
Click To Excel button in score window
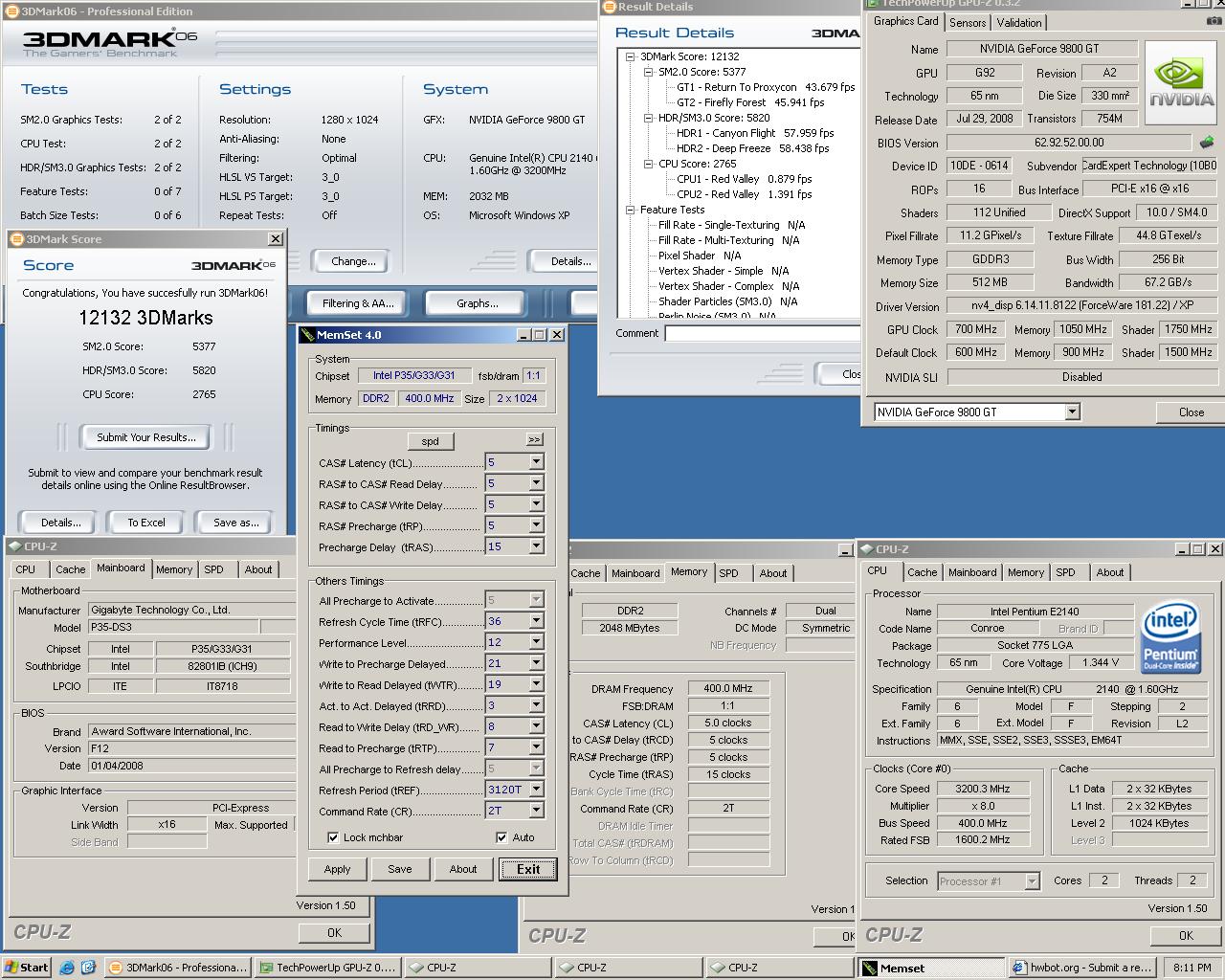pyautogui.click(x=146, y=523)
